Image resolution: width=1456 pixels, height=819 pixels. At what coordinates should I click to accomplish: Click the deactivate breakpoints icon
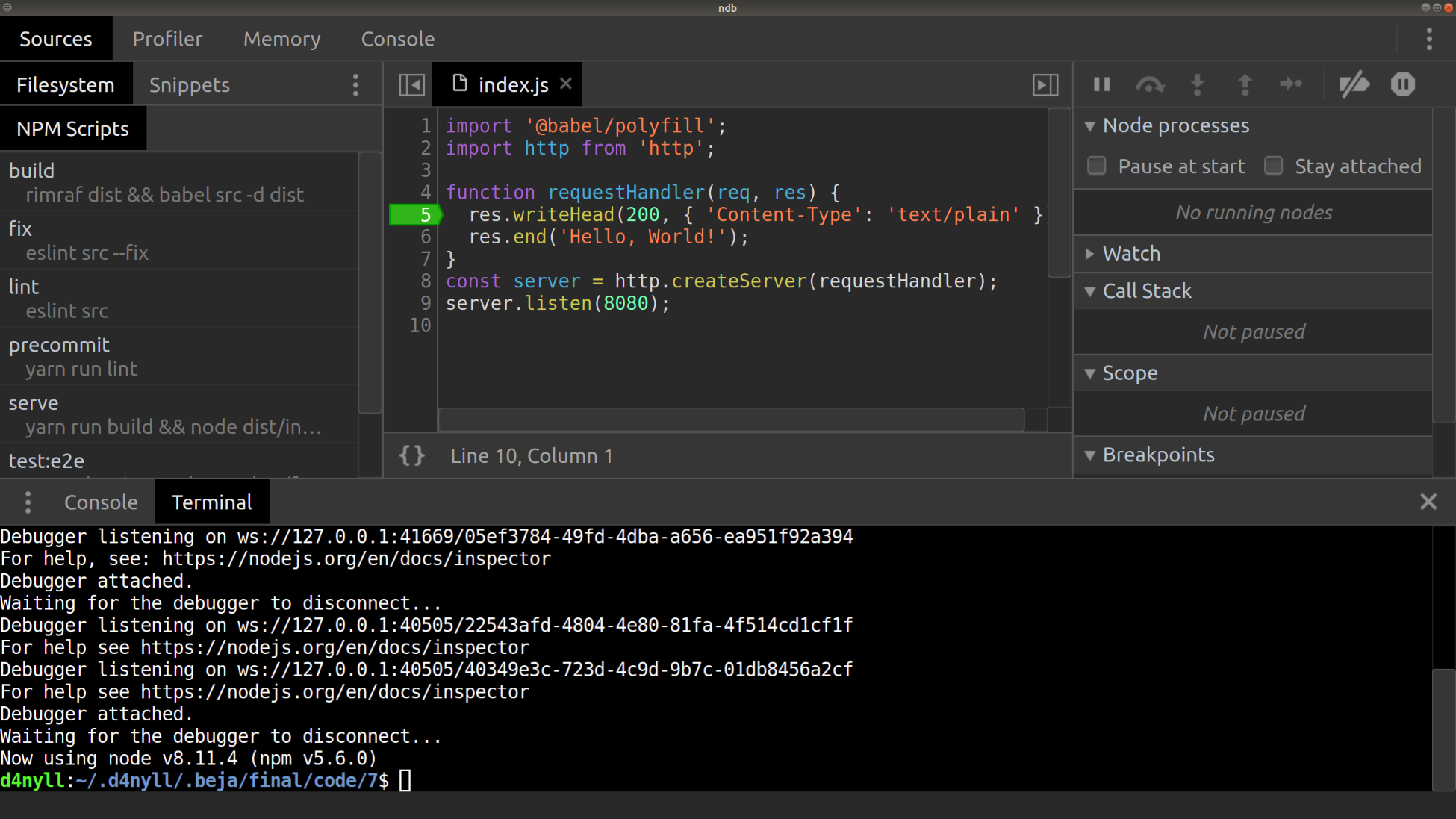[1354, 84]
